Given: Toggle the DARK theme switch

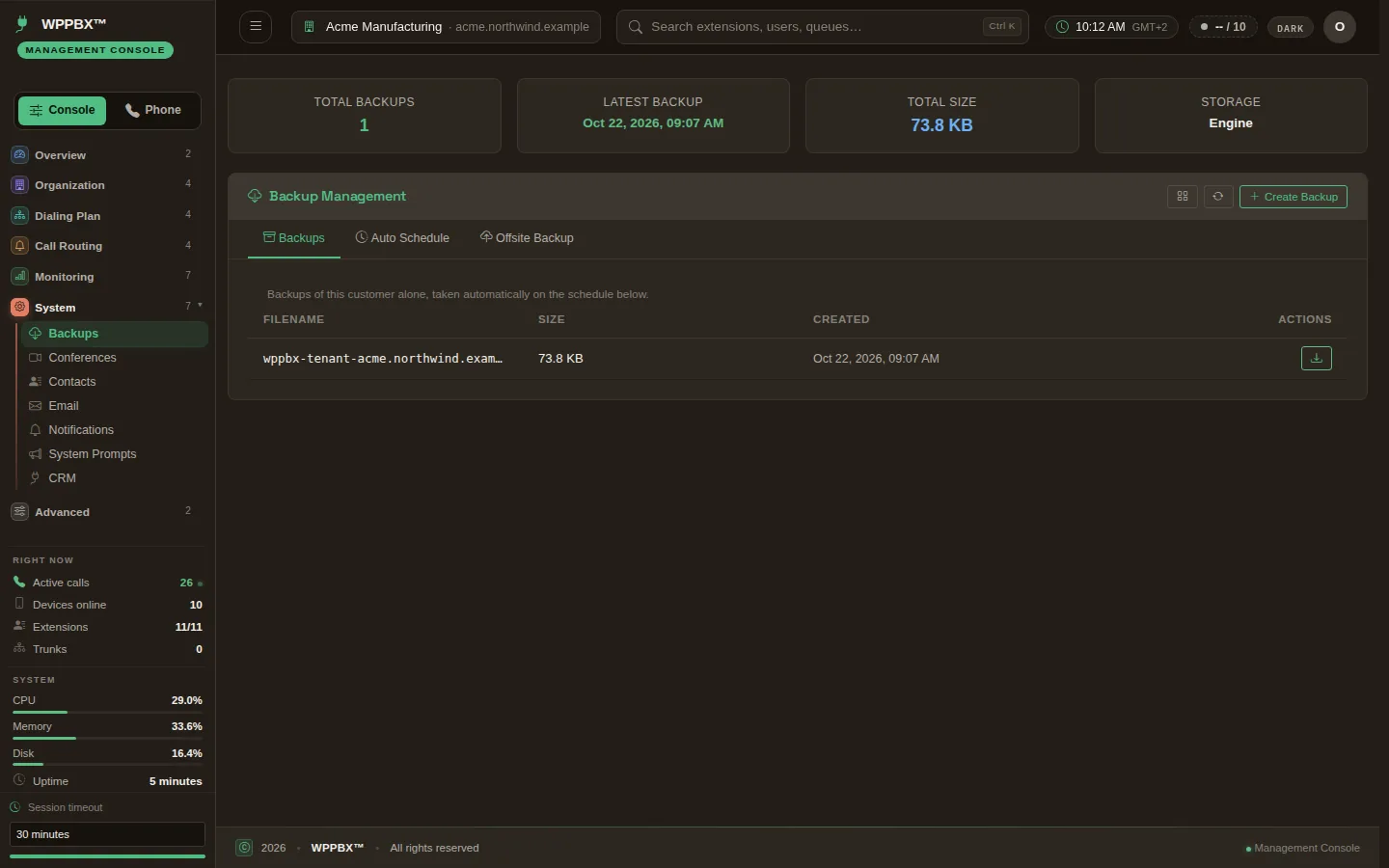Looking at the screenshot, I should (x=1290, y=28).
